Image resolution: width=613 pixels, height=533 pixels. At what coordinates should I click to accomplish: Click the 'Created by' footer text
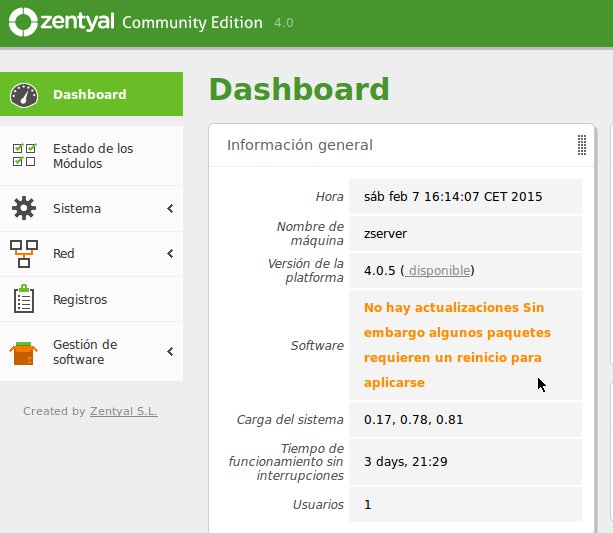tap(54, 411)
